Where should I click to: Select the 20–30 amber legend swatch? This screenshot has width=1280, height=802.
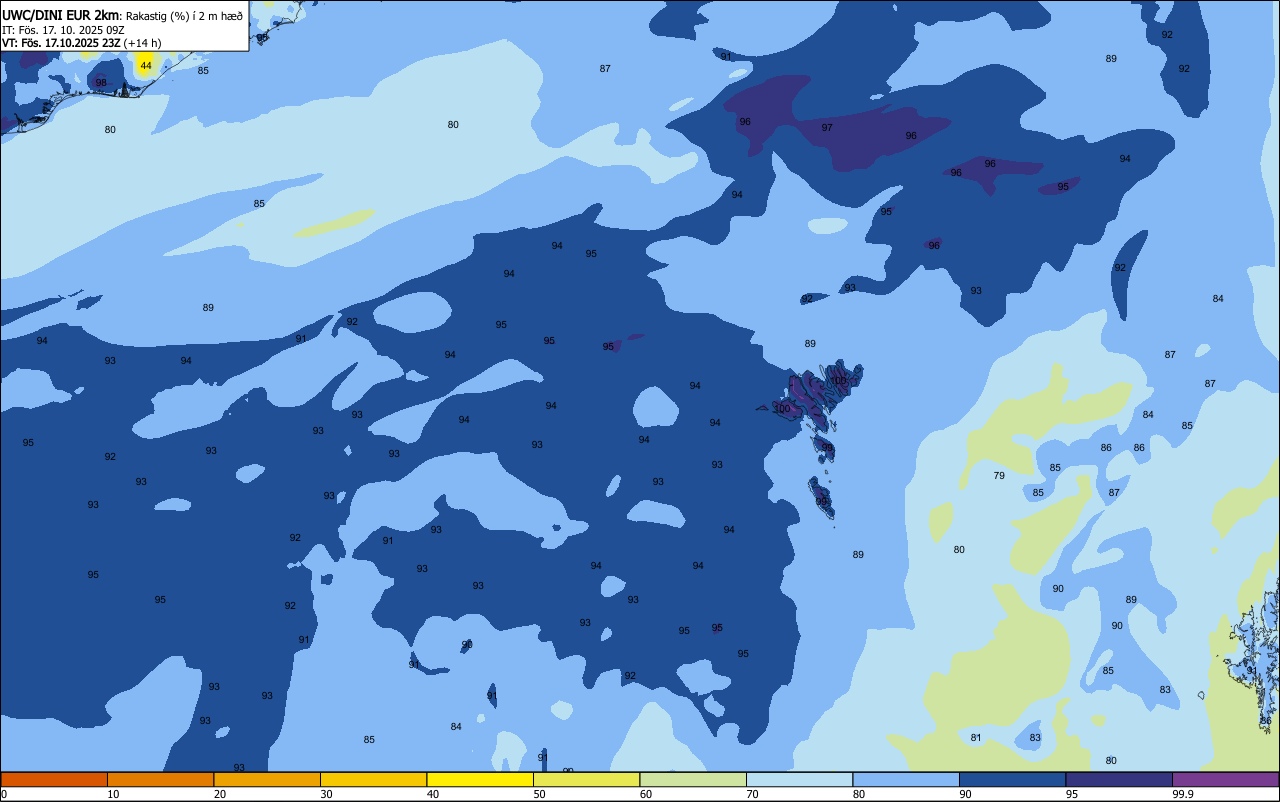click(267, 779)
